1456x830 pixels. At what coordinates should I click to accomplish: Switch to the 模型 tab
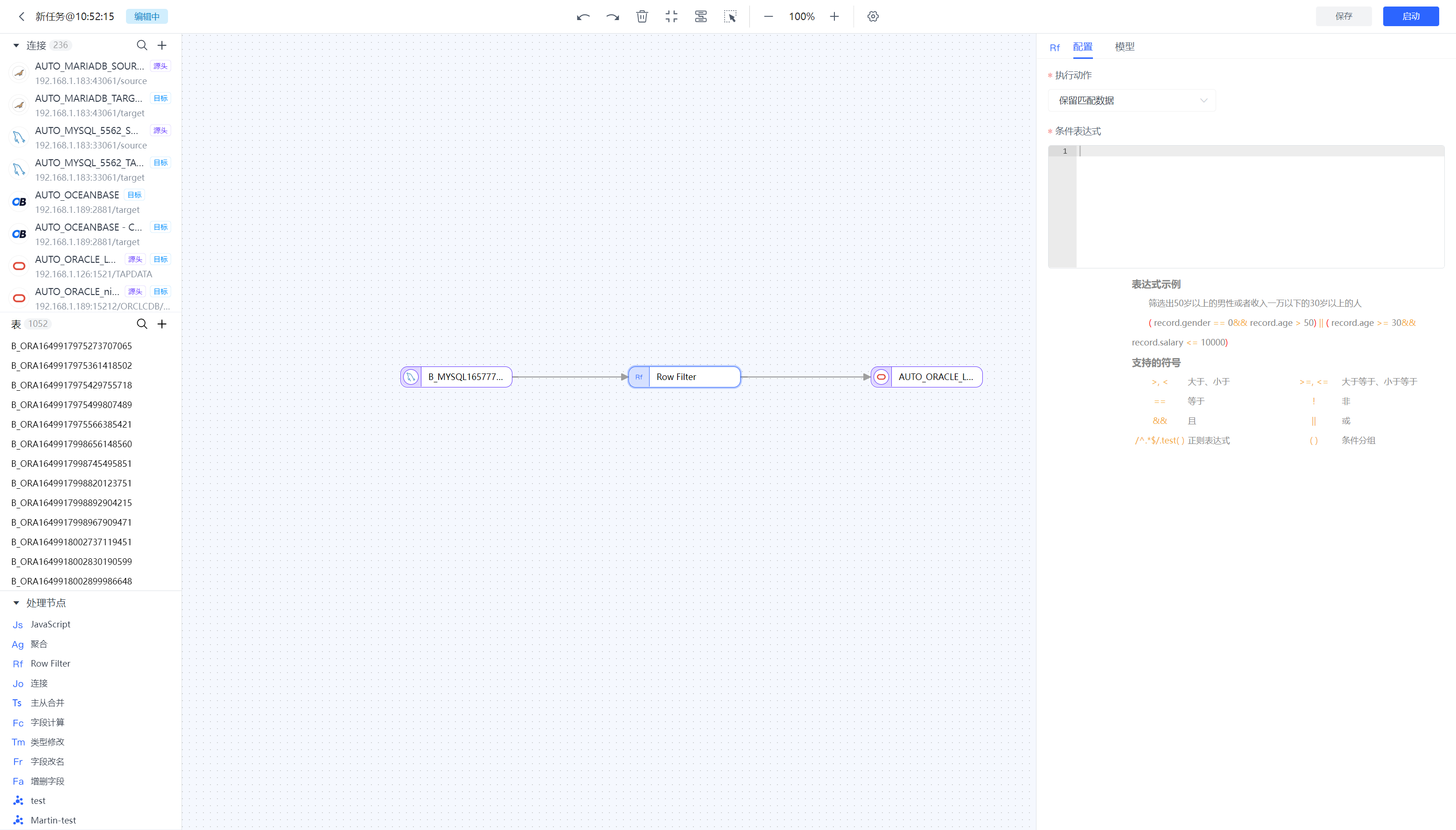(1124, 47)
